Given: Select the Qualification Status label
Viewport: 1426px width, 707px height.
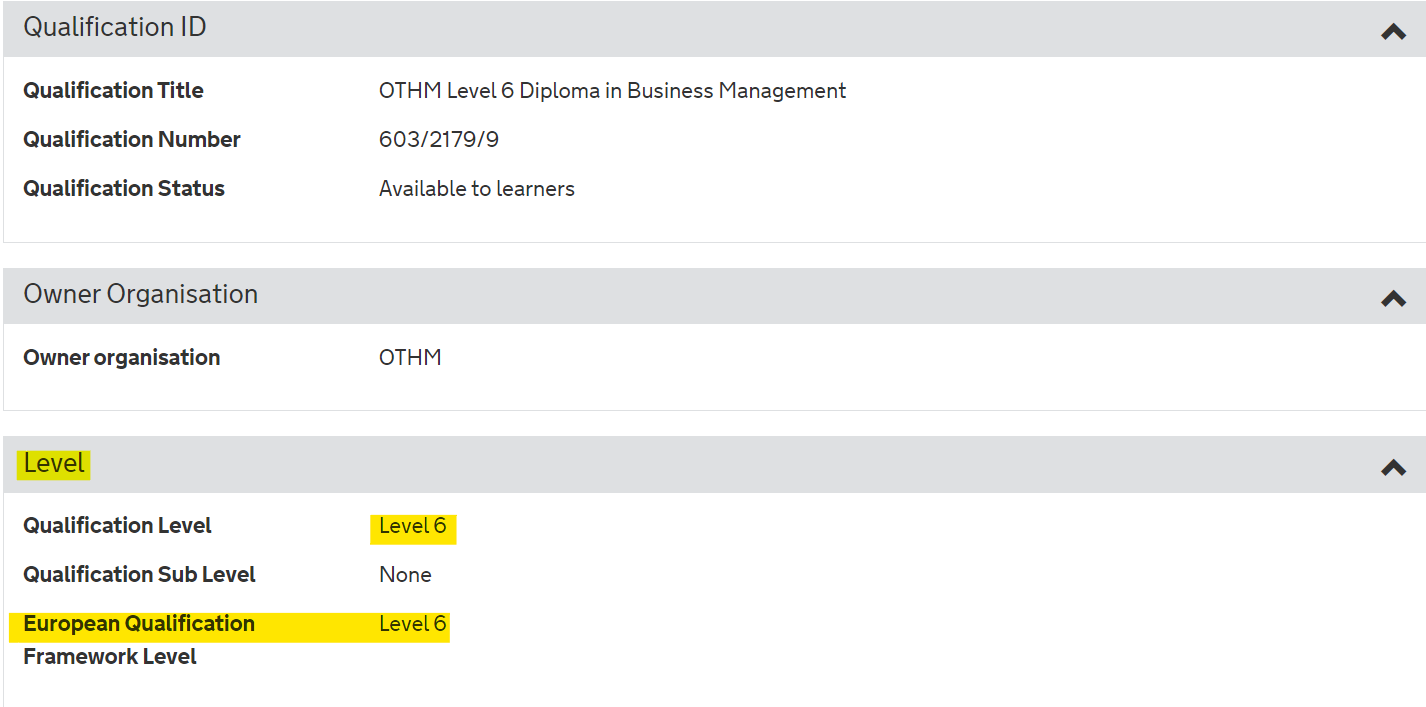Looking at the screenshot, I should (x=124, y=189).
